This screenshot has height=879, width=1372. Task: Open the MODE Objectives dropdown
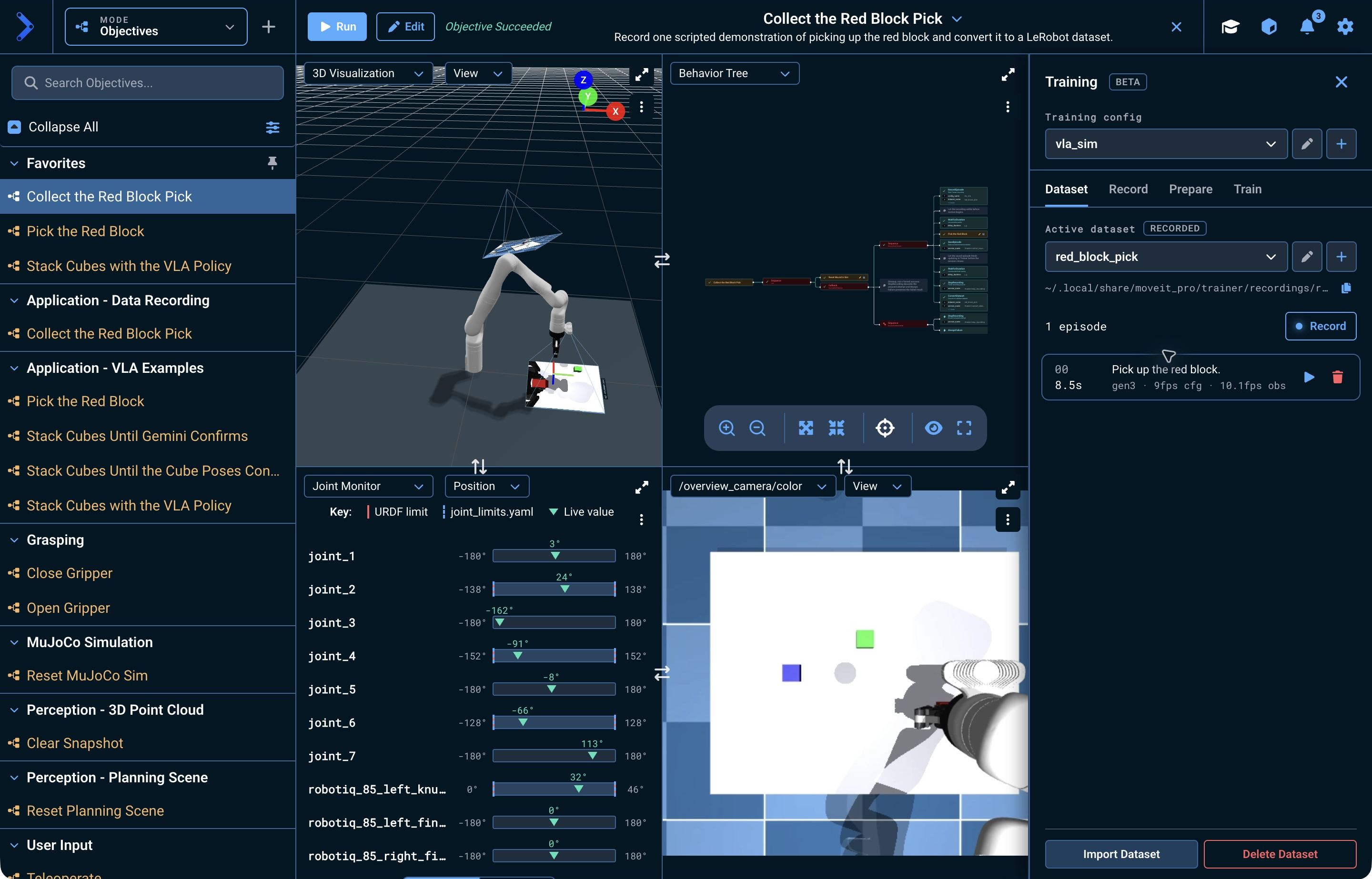tap(156, 26)
